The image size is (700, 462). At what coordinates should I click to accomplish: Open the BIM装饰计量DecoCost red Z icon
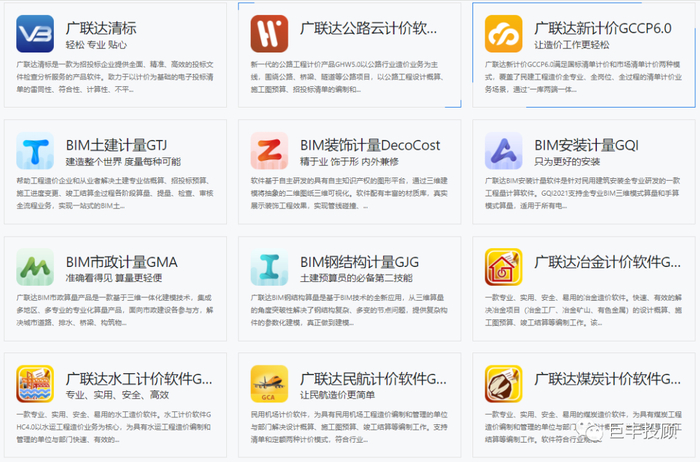(269, 151)
